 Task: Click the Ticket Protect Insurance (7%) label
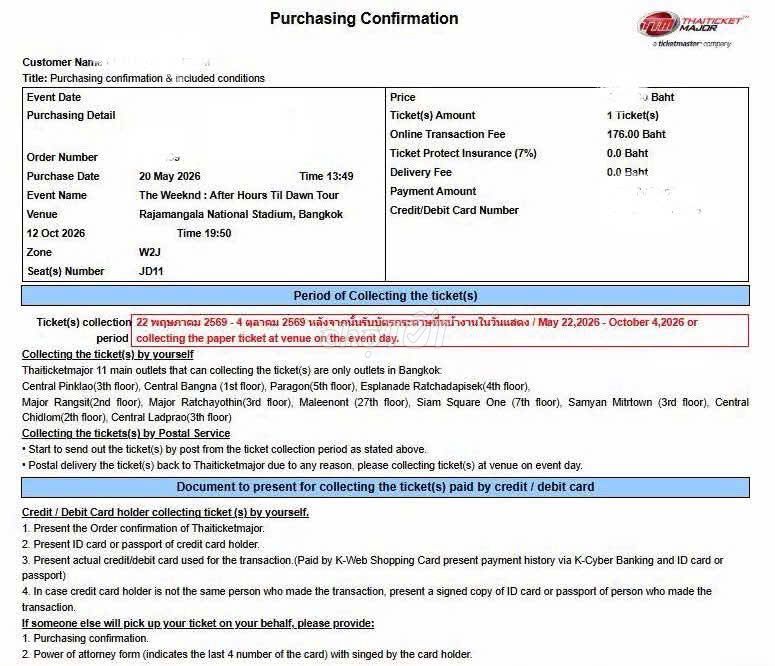(x=463, y=153)
